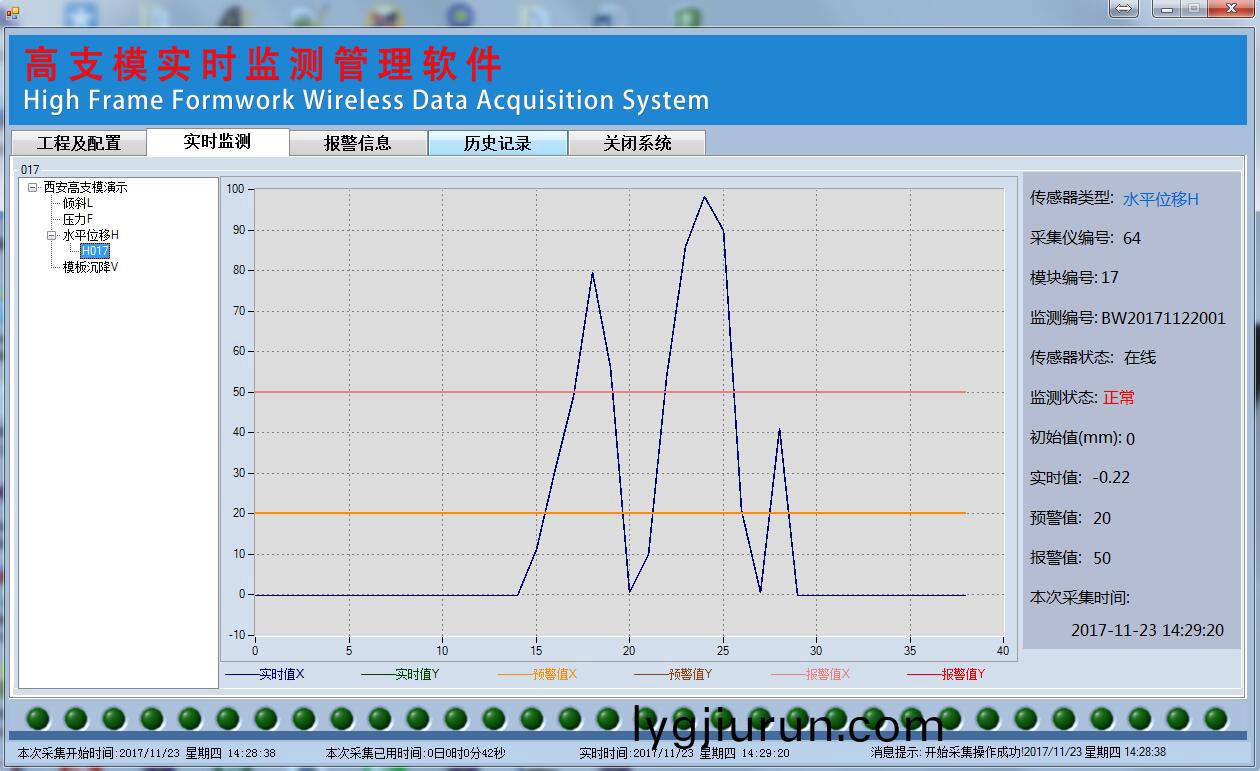
Task: Click the double-arrow button in title bar
Action: 1123,9
